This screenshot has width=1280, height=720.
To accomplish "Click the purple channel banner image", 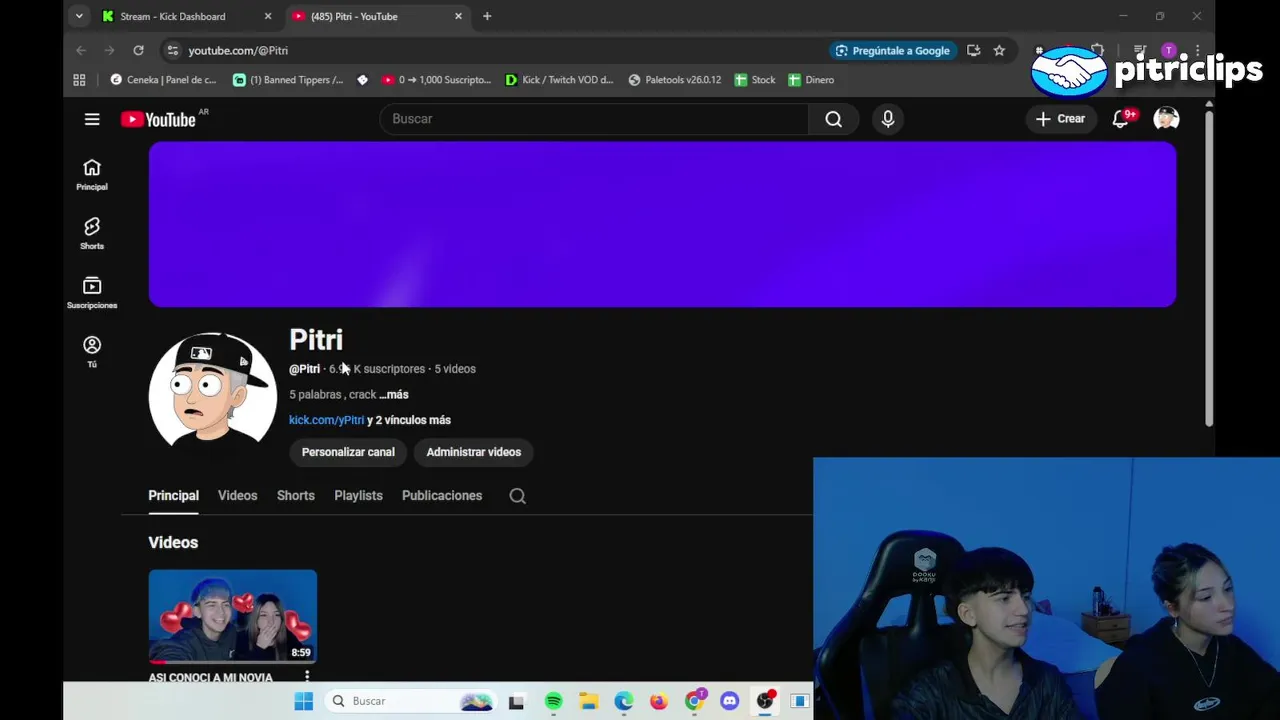I will [x=662, y=224].
